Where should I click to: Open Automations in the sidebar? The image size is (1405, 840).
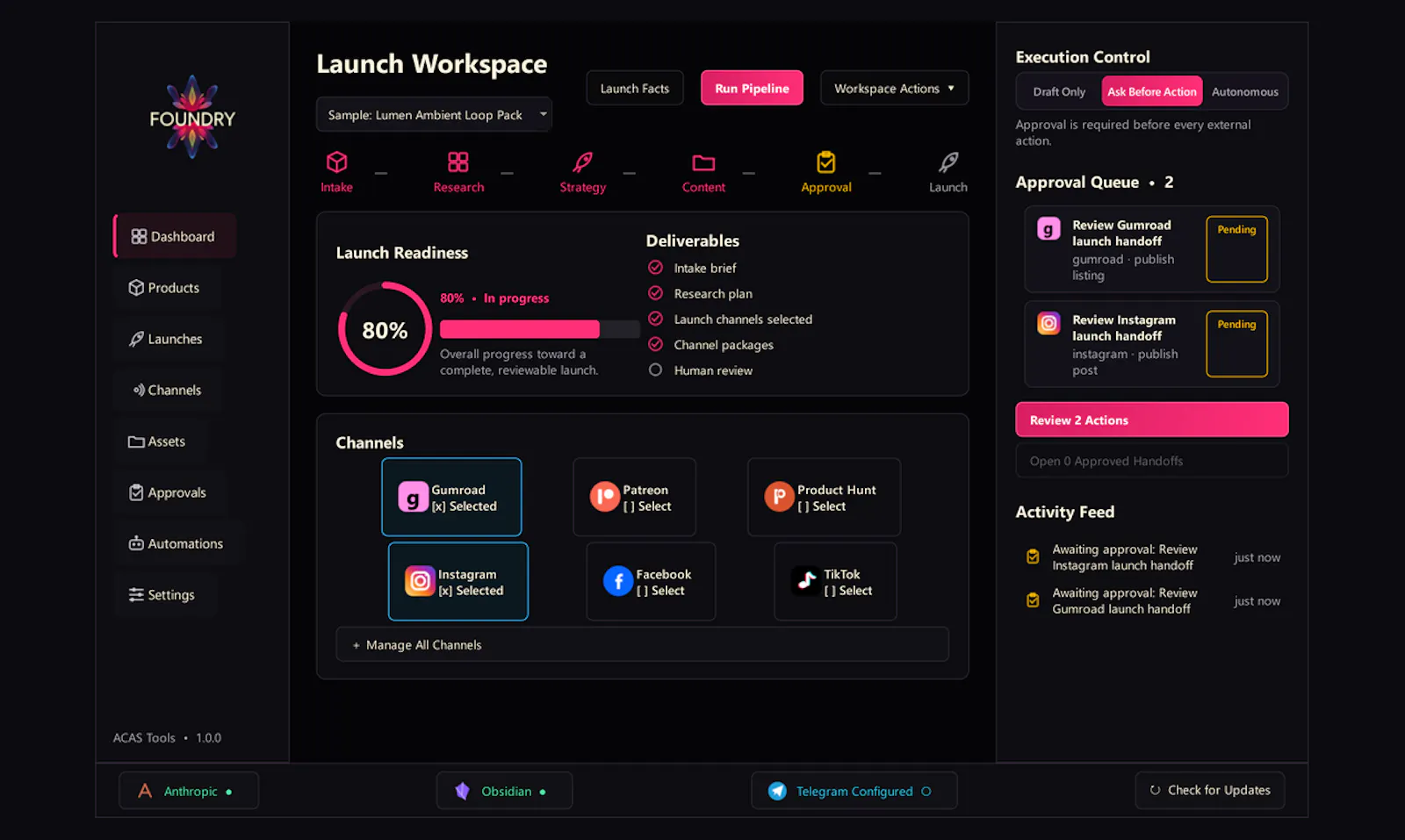coord(176,543)
